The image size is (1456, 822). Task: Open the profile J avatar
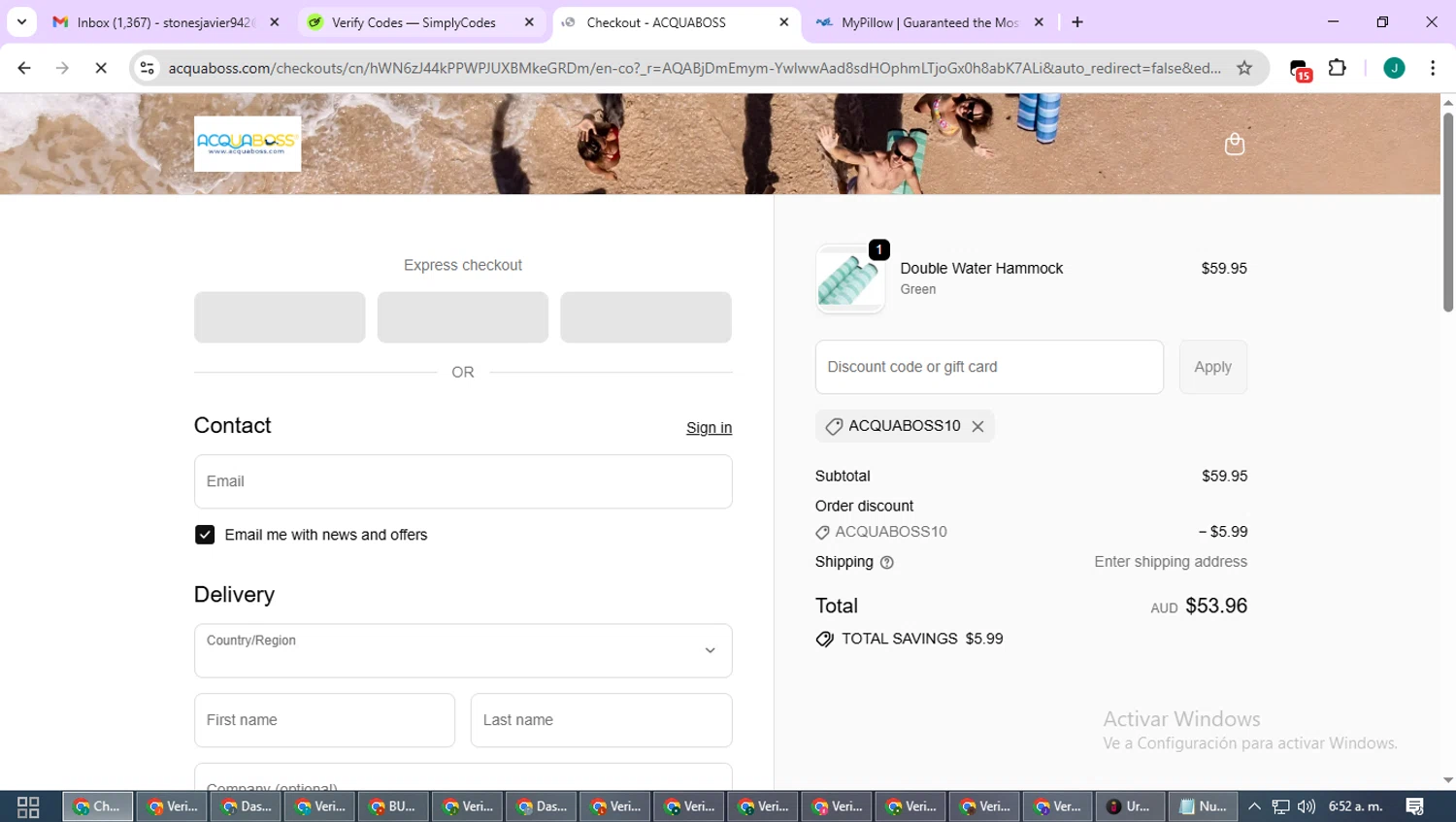[1394, 68]
